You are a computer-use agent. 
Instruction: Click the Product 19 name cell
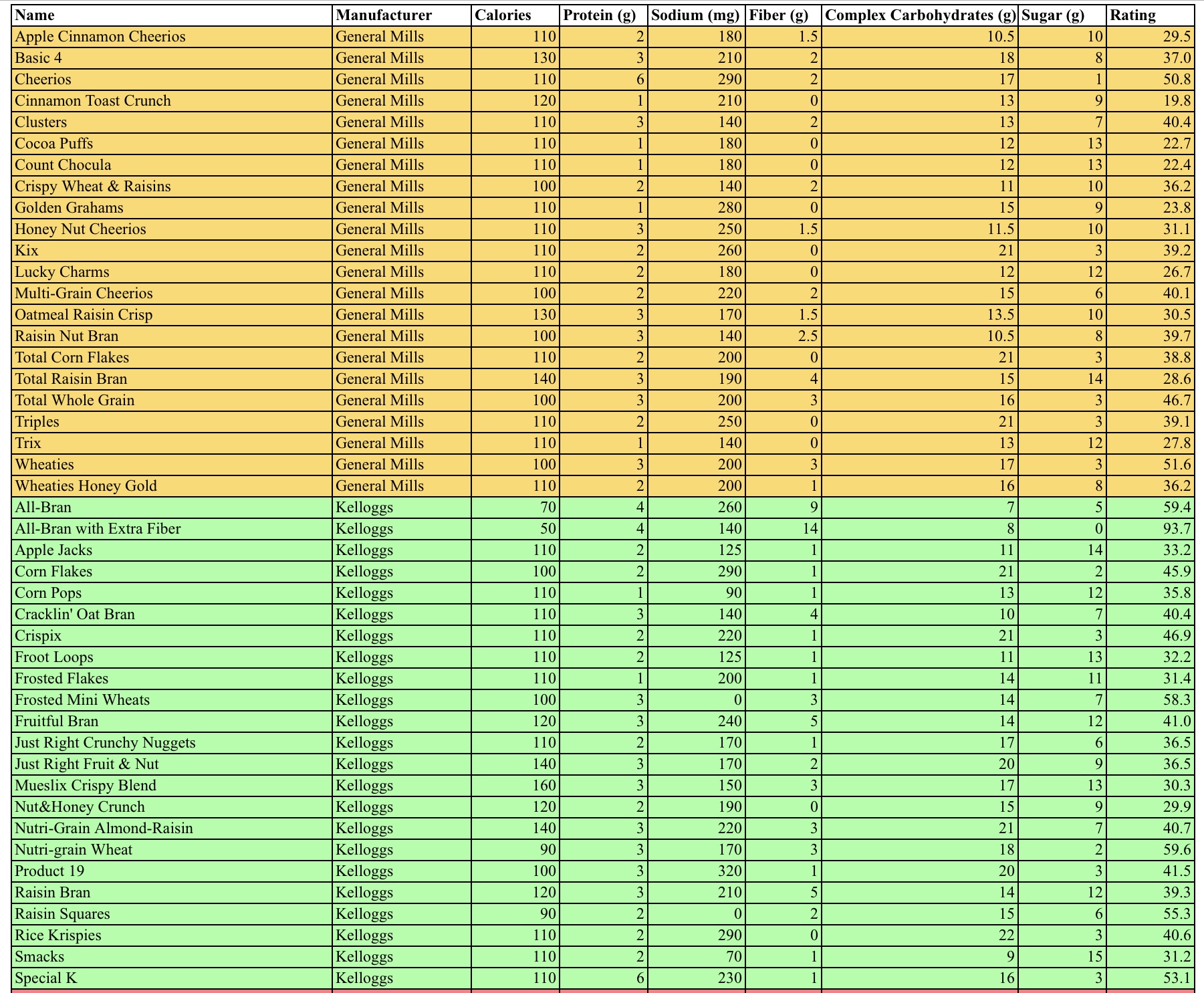click(x=172, y=871)
